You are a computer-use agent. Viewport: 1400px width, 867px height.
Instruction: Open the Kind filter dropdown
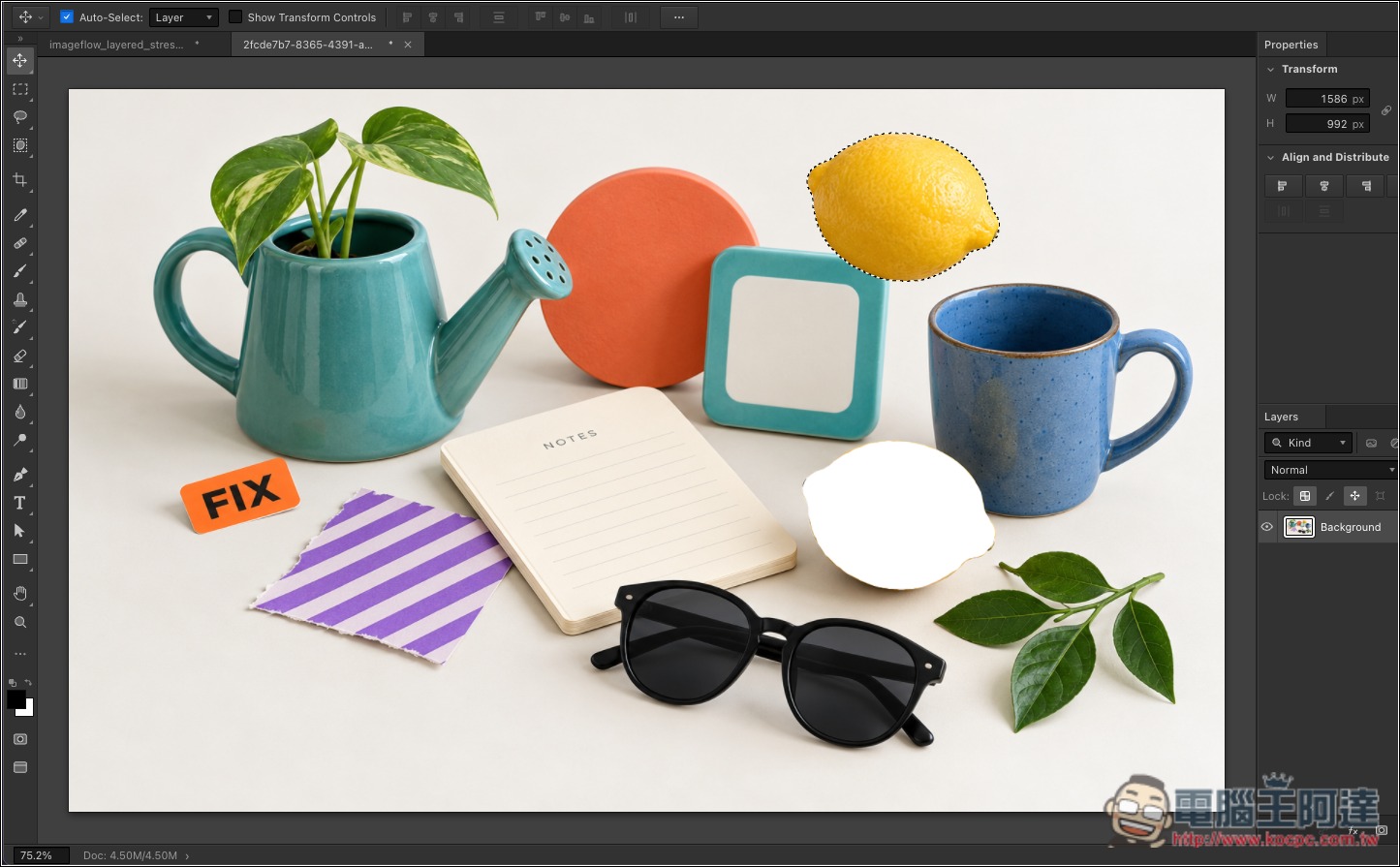pos(1308,443)
